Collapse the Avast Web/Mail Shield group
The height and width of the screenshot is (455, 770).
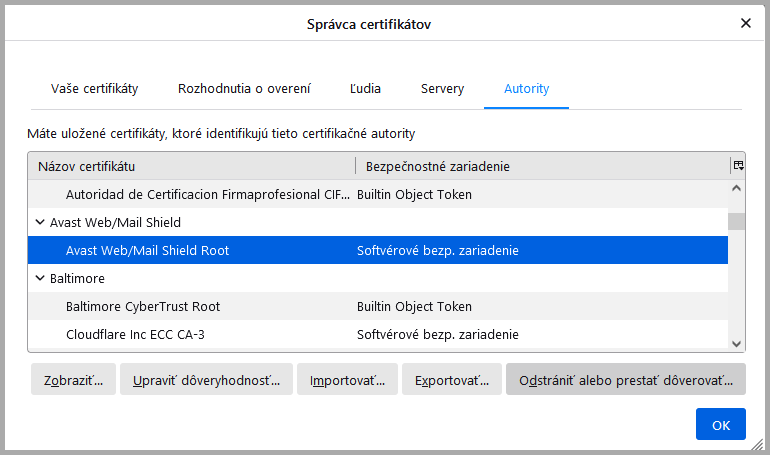(x=40, y=222)
